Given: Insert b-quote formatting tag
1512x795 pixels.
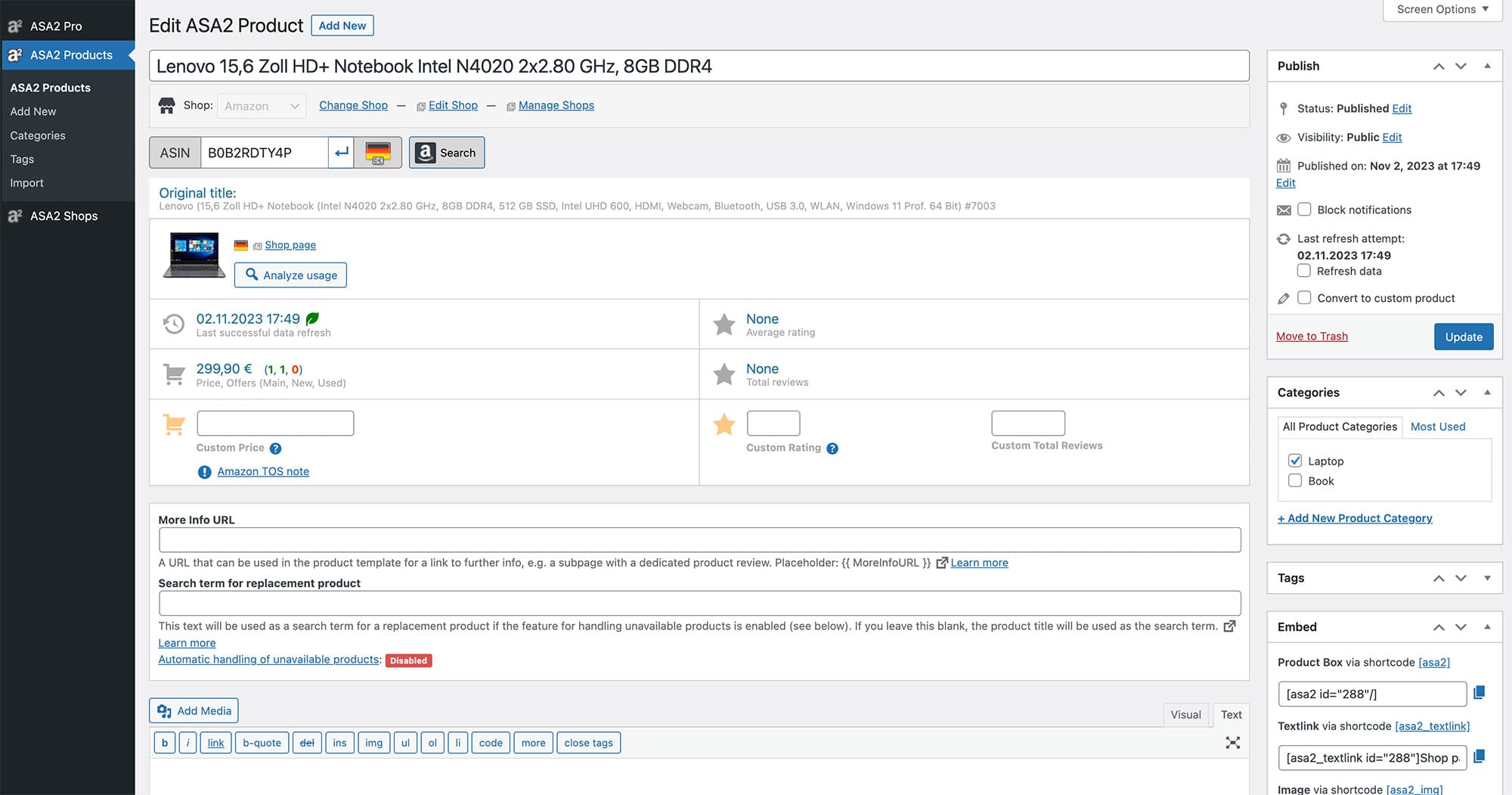Looking at the screenshot, I should (x=262, y=743).
